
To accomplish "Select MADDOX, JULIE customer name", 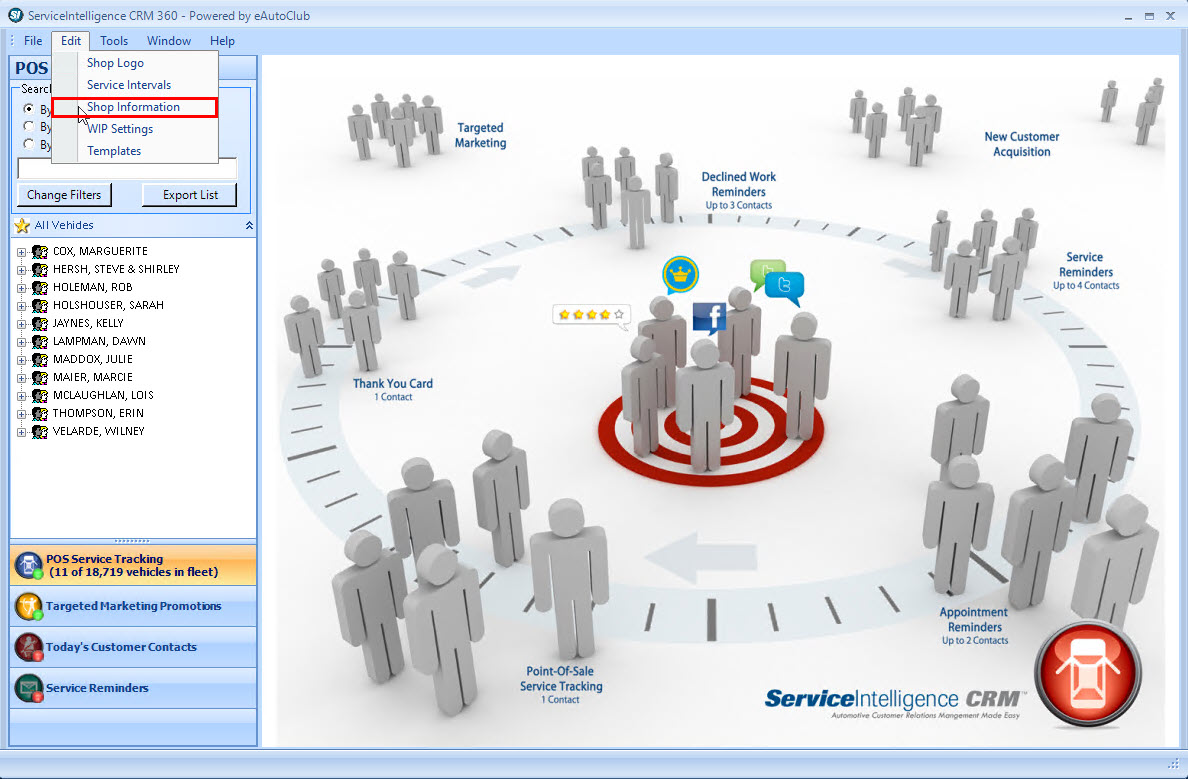I will click(x=92, y=359).
